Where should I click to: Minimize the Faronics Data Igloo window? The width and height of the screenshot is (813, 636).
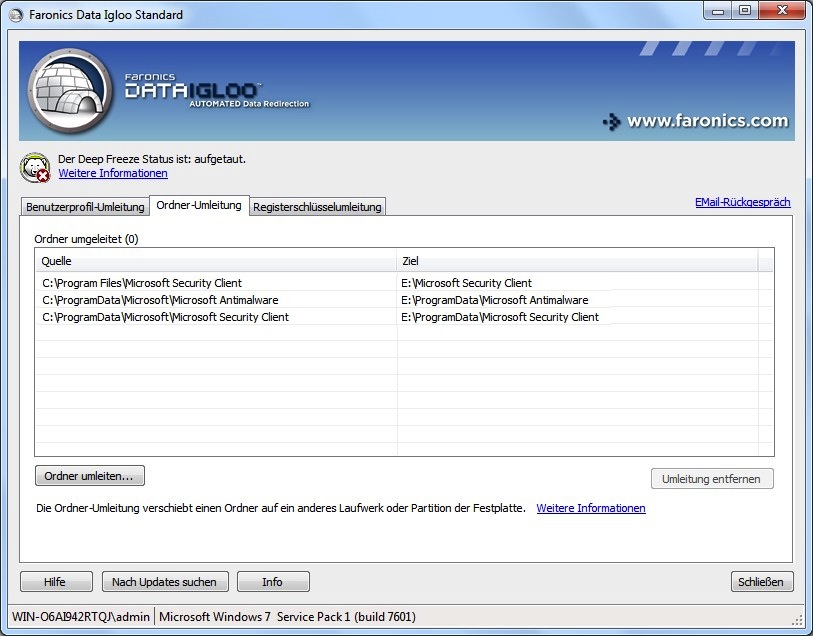[718, 11]
